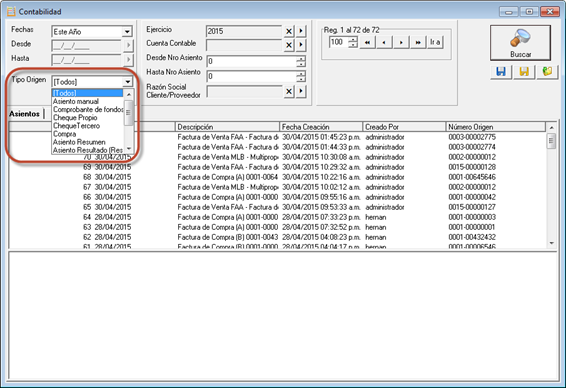
Task: Select 'ChequeTercero' option
Action: [88, 126]
